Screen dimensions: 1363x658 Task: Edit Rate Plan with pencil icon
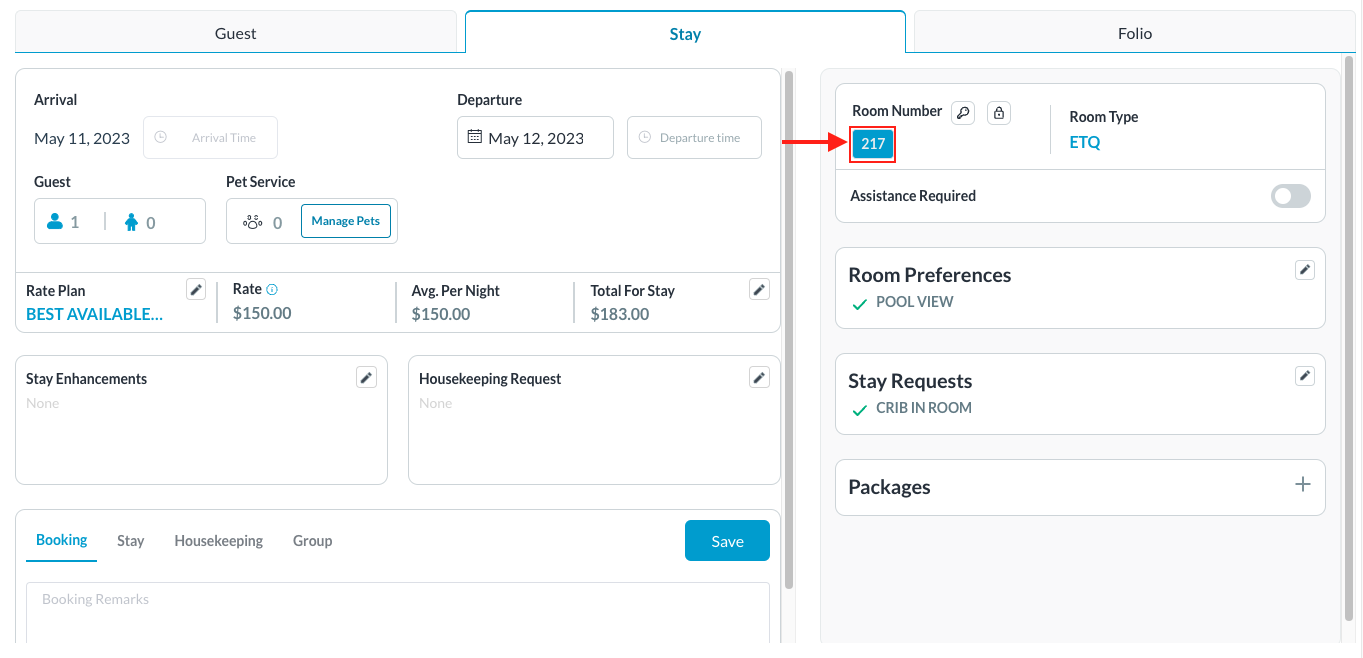click(196, 290)
